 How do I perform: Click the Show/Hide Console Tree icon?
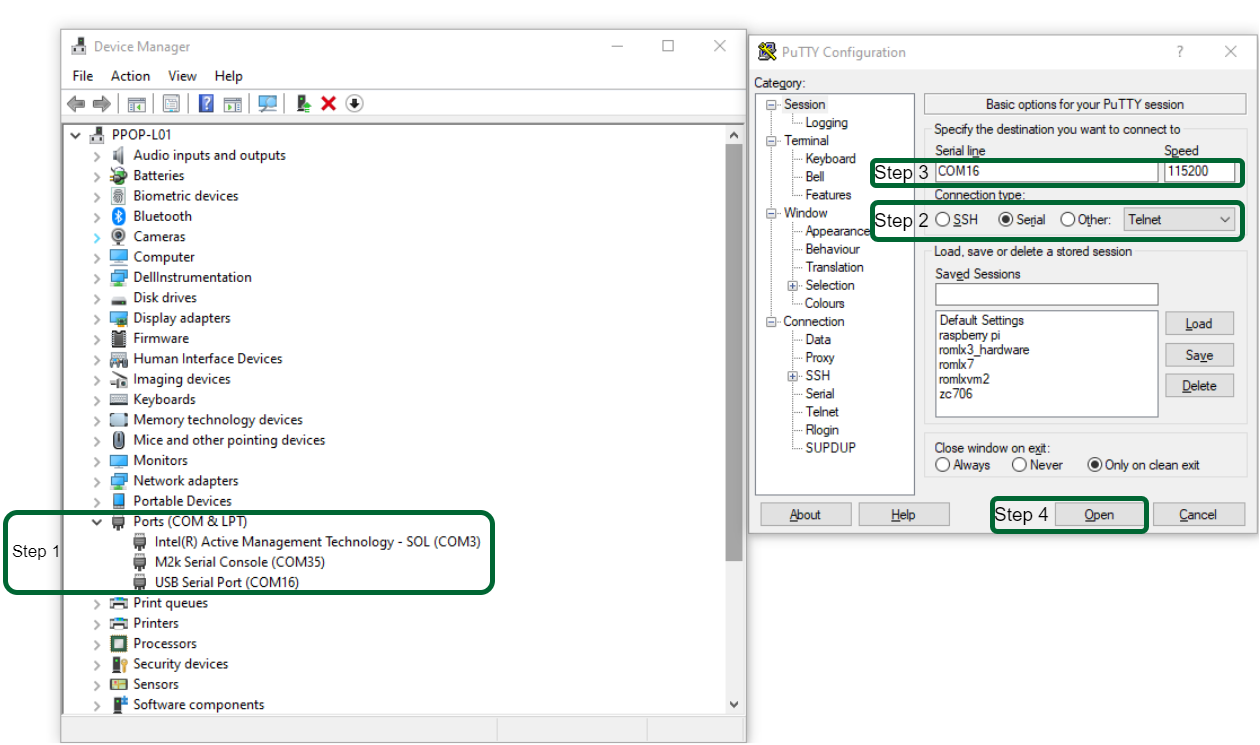137,104
